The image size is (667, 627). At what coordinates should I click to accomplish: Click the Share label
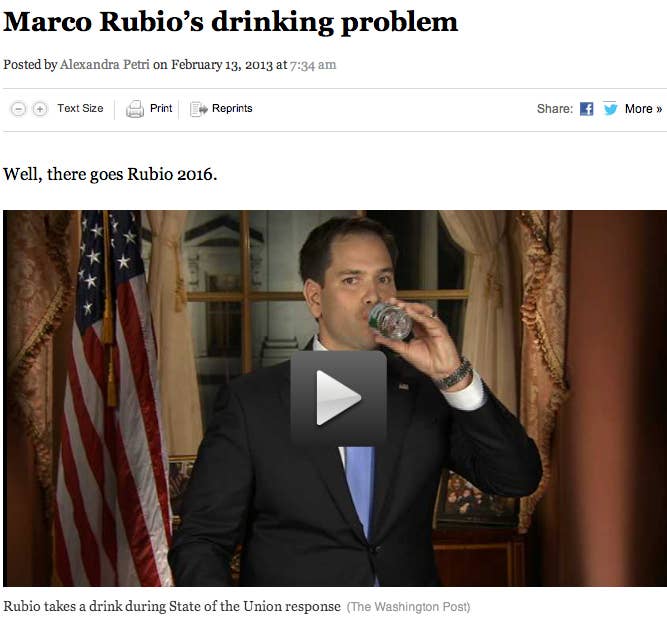coord(555,109)
